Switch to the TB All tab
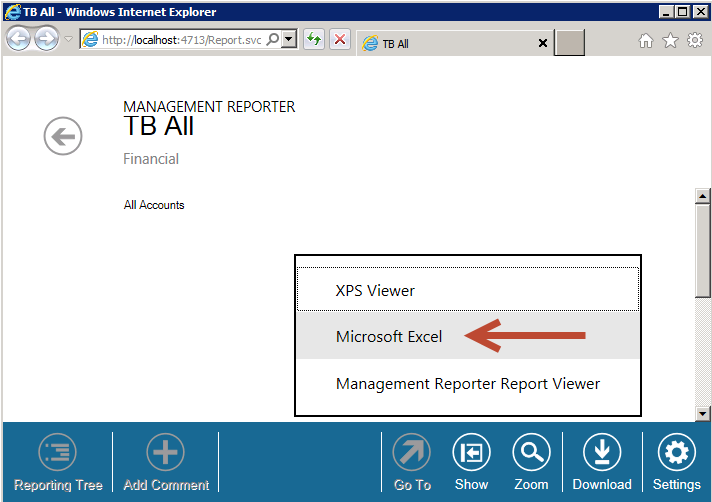The image size is (712, 502). pyautogui.click(x=454, y=44)
